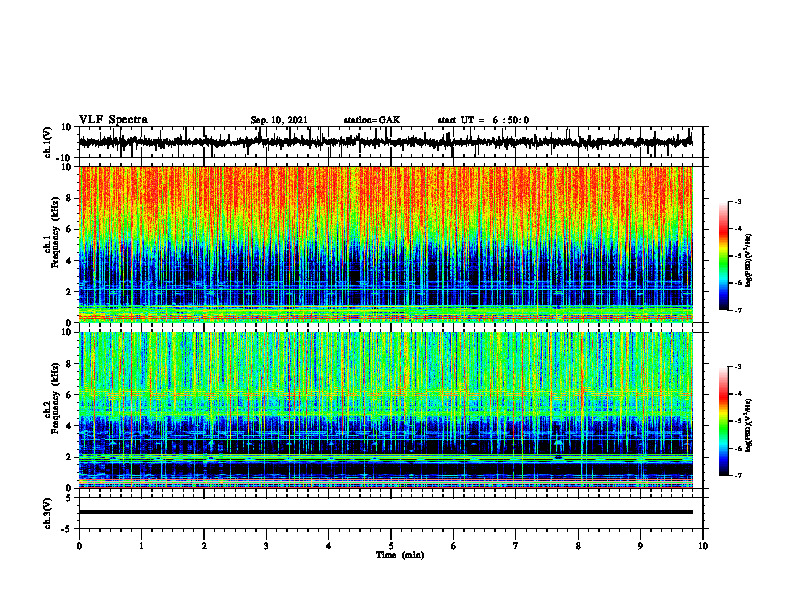Click the ch.2 spectrogram panel
The height and width of the screenshot is (612, 792).
tap(385, 410)
